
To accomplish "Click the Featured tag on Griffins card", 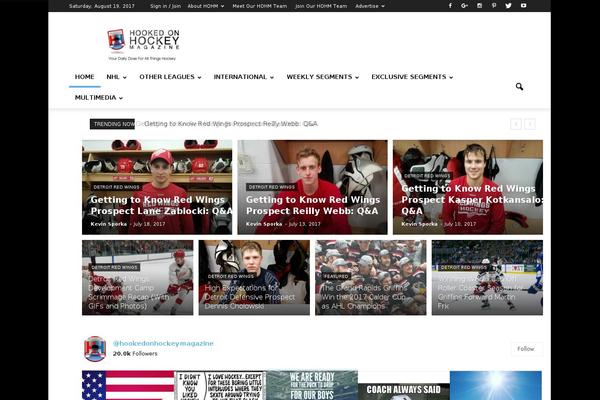I will point(336,276).
